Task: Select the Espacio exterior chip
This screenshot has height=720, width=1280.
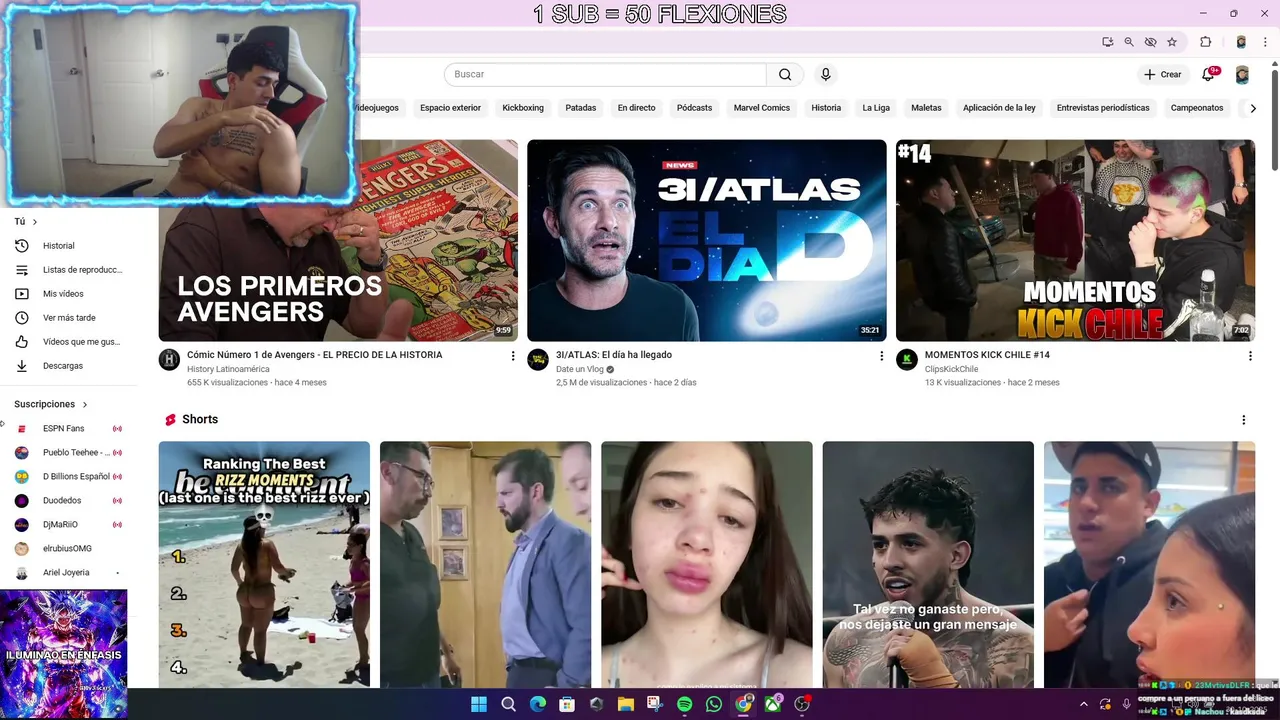Action: (x=450, y=108)
